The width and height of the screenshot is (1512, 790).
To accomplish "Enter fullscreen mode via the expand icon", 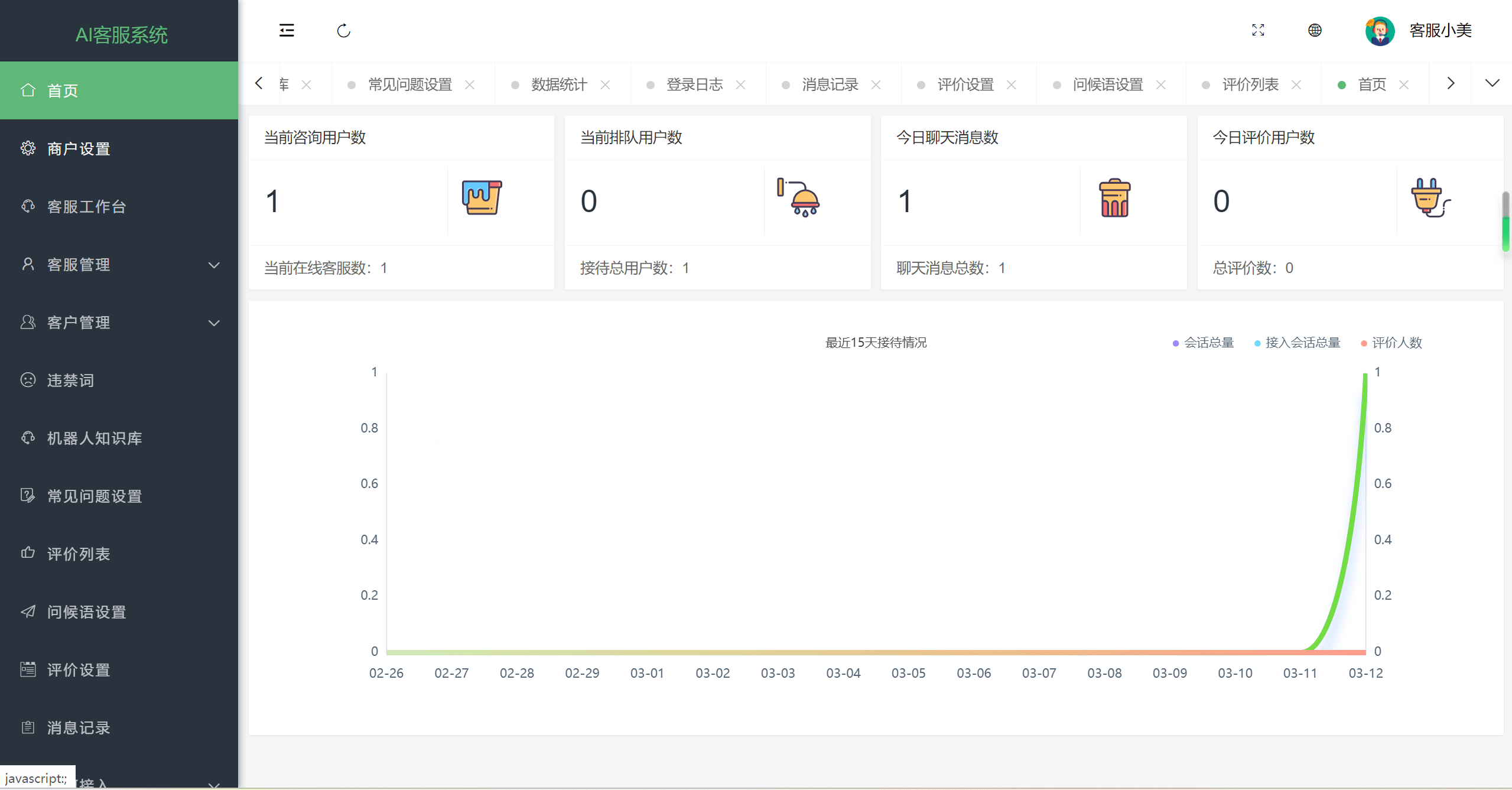I will [x=1259, y=30].
